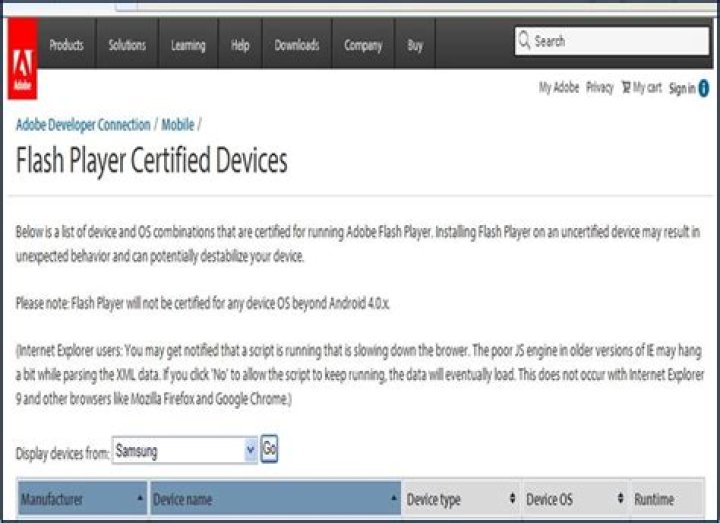
Task: Click the Search input field
Action: click(612, 41)
